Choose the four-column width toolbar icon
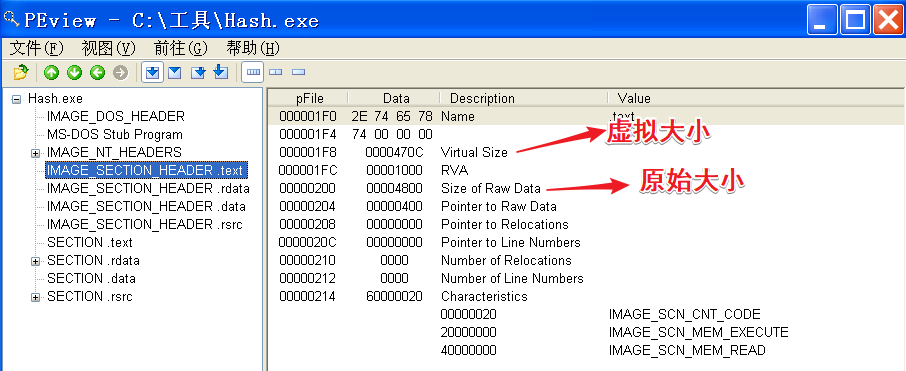 coord(253,72)
